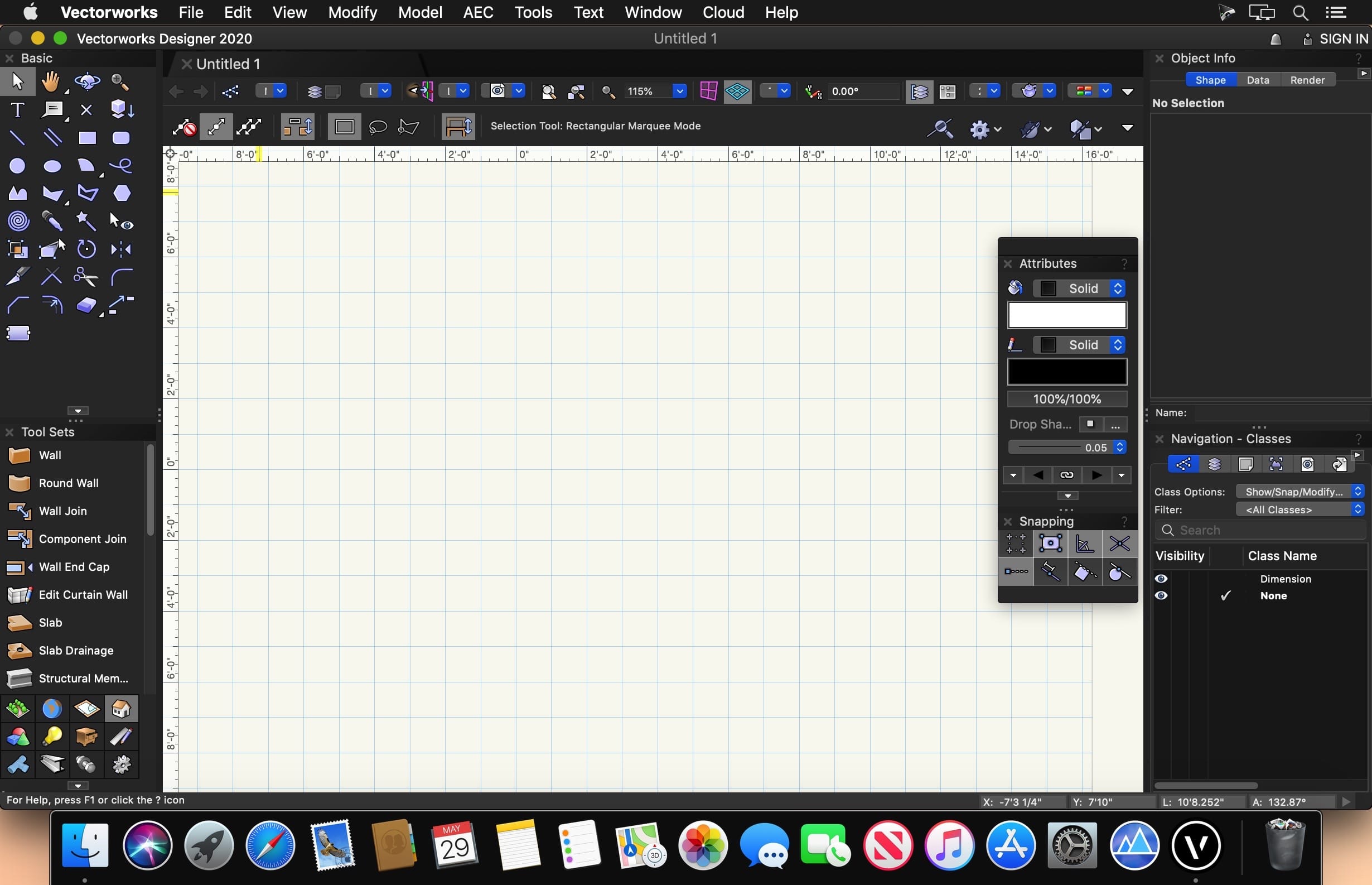Select the Circle tool
This screenshot has width=1372, height=885.
coord(17,166)
